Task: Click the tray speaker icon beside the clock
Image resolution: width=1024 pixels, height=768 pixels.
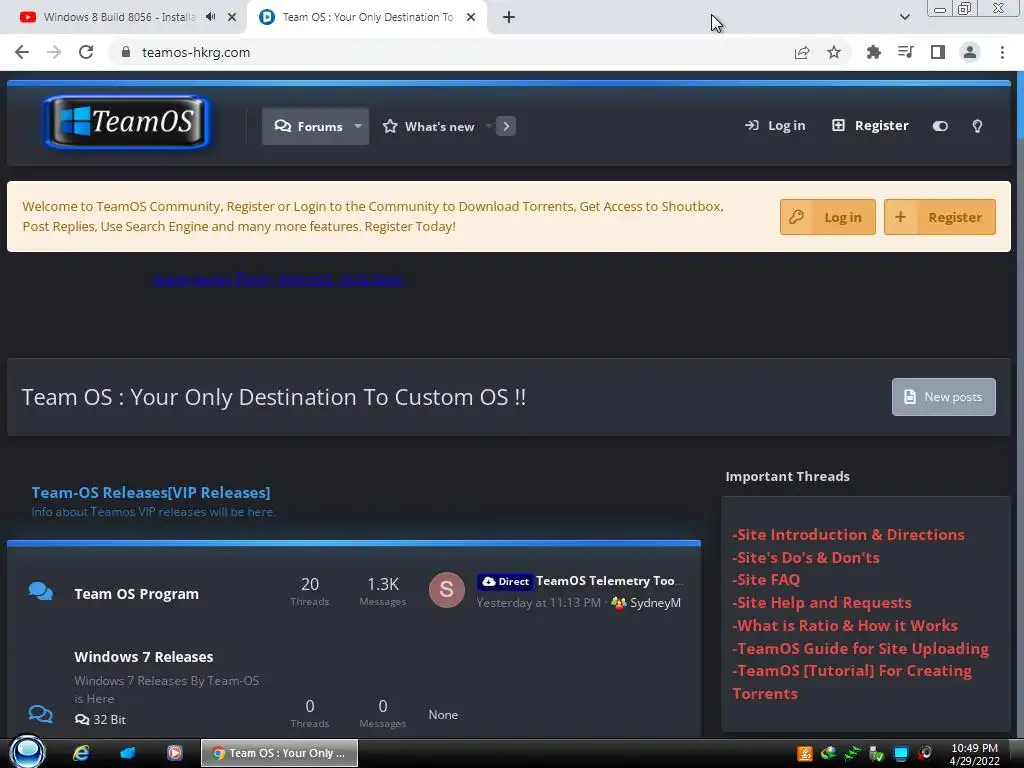Action: (x=925, y=754)
